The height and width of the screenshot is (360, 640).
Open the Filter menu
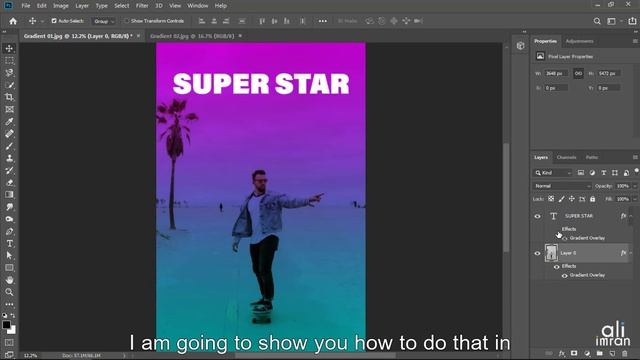point(142,6)
